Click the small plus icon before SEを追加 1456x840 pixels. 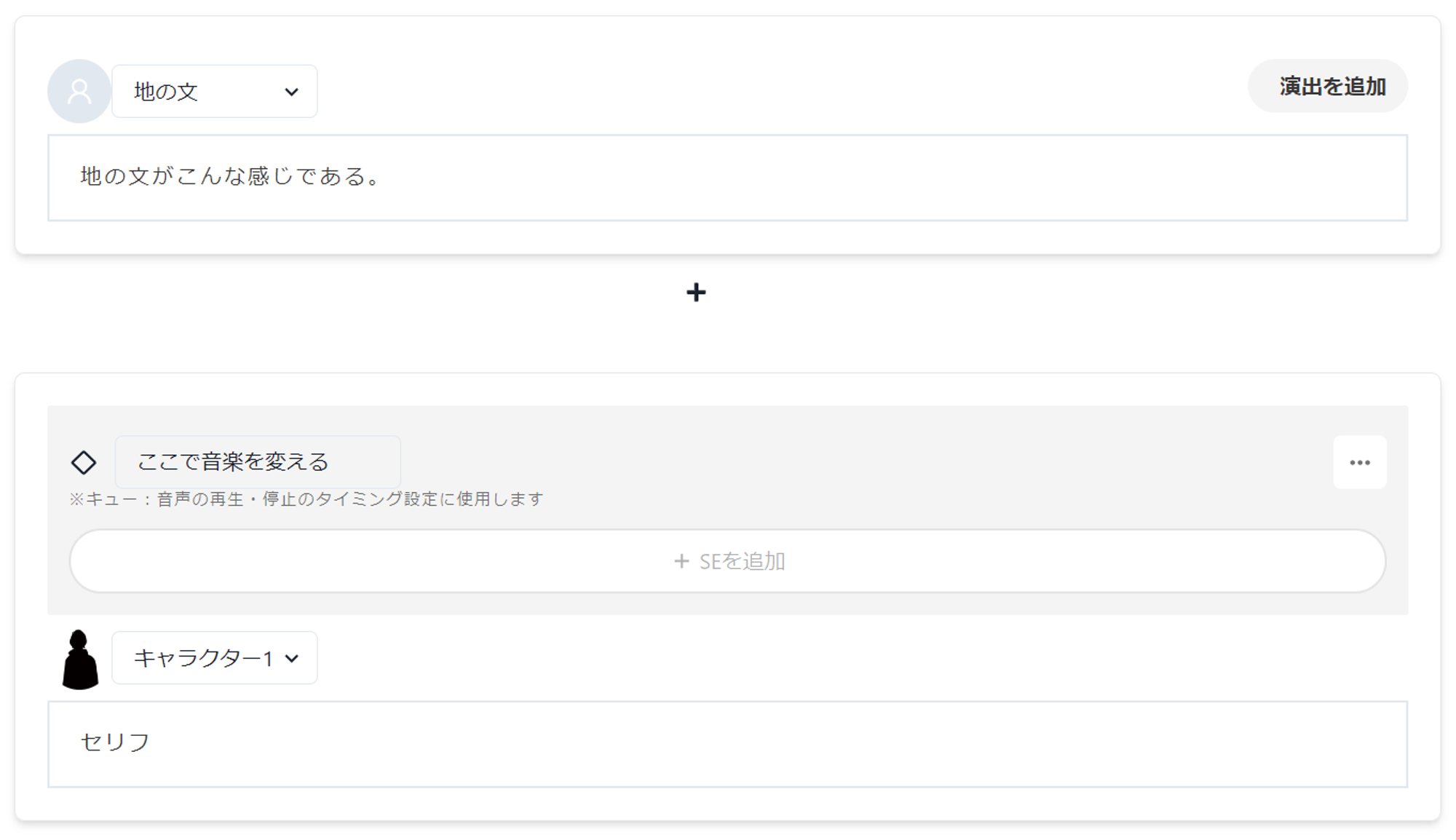tap(681, 561)
